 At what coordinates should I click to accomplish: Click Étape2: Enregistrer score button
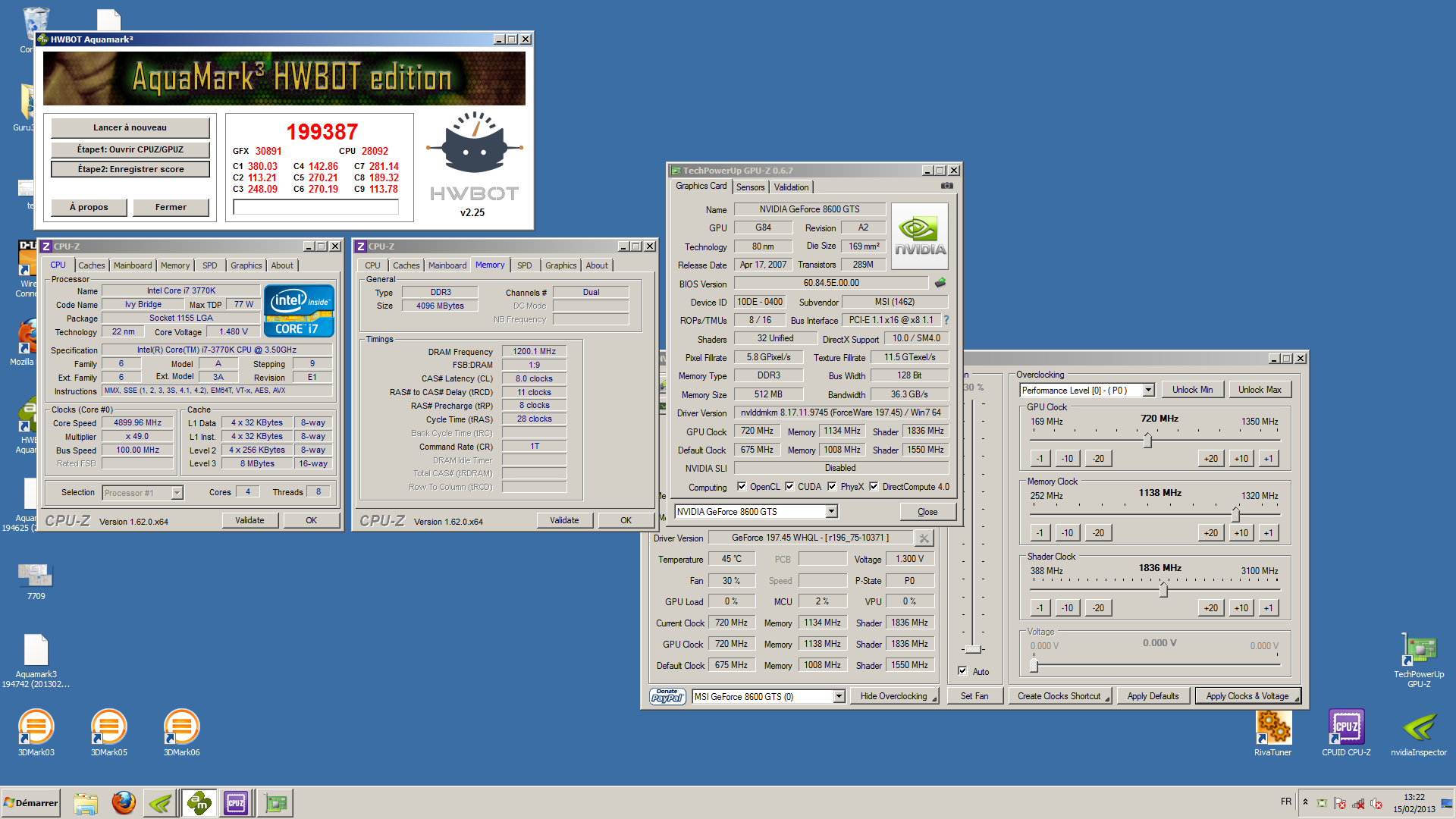point(130,169)
